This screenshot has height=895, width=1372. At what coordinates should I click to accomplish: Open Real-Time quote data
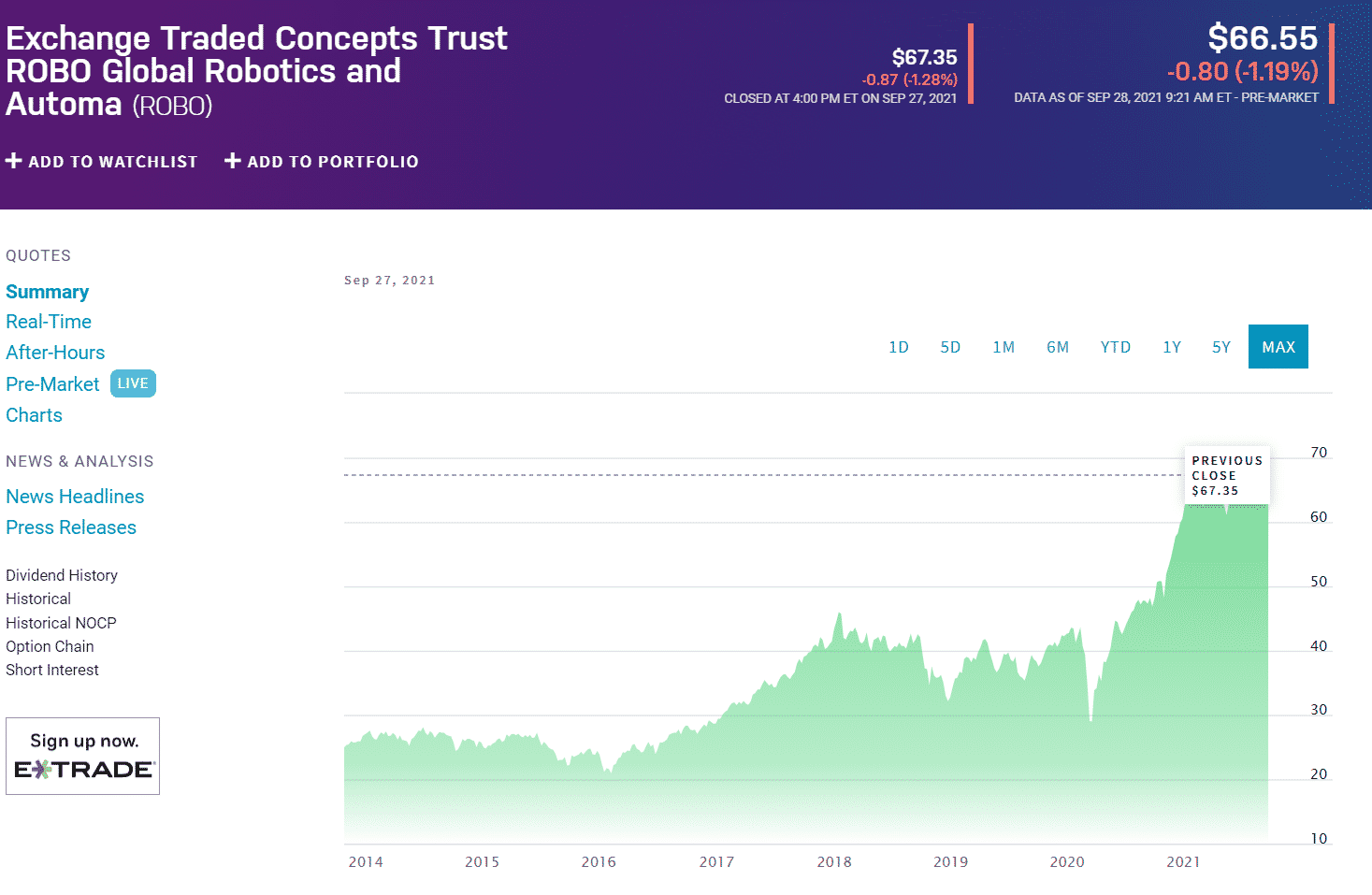point(49,321)
